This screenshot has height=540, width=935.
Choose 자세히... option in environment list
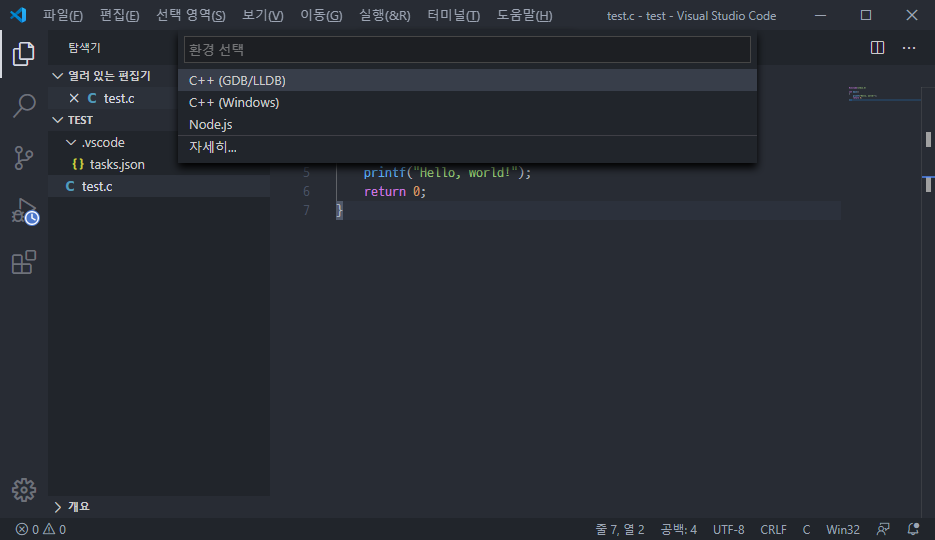pos(468,147)
